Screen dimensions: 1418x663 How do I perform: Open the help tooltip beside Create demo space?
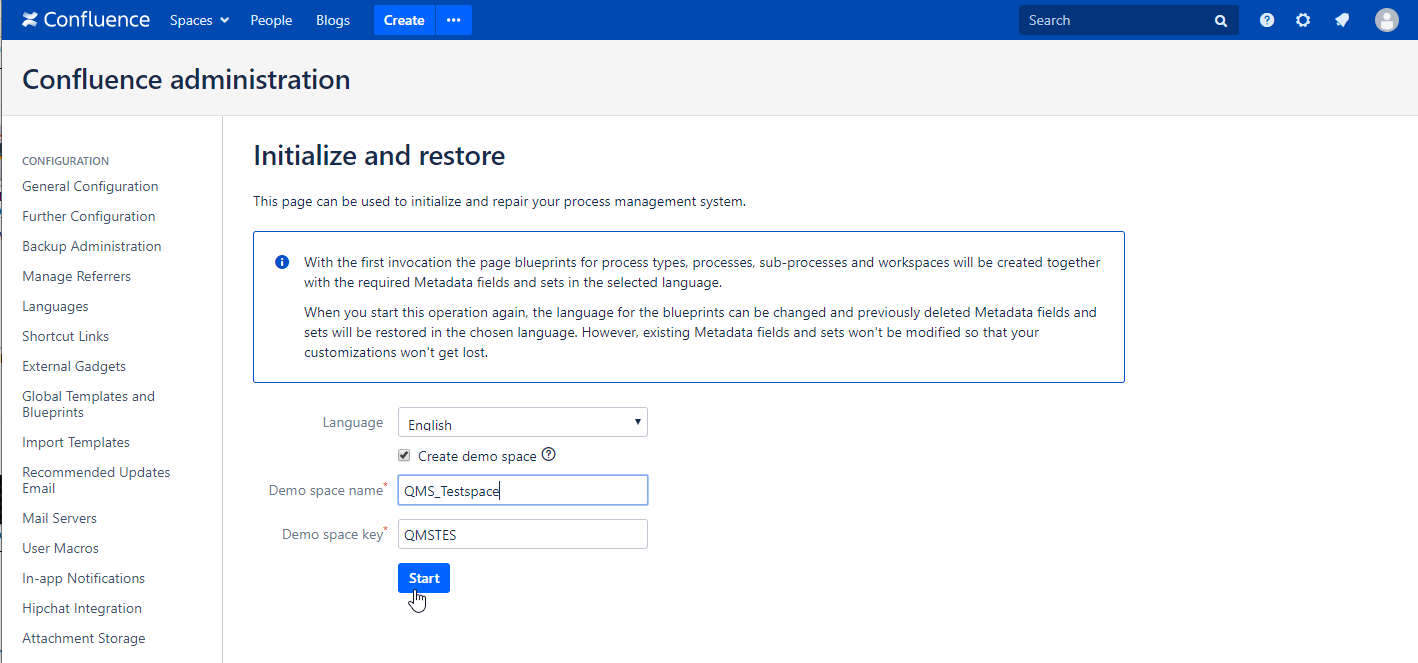click(x=548, y=454)
